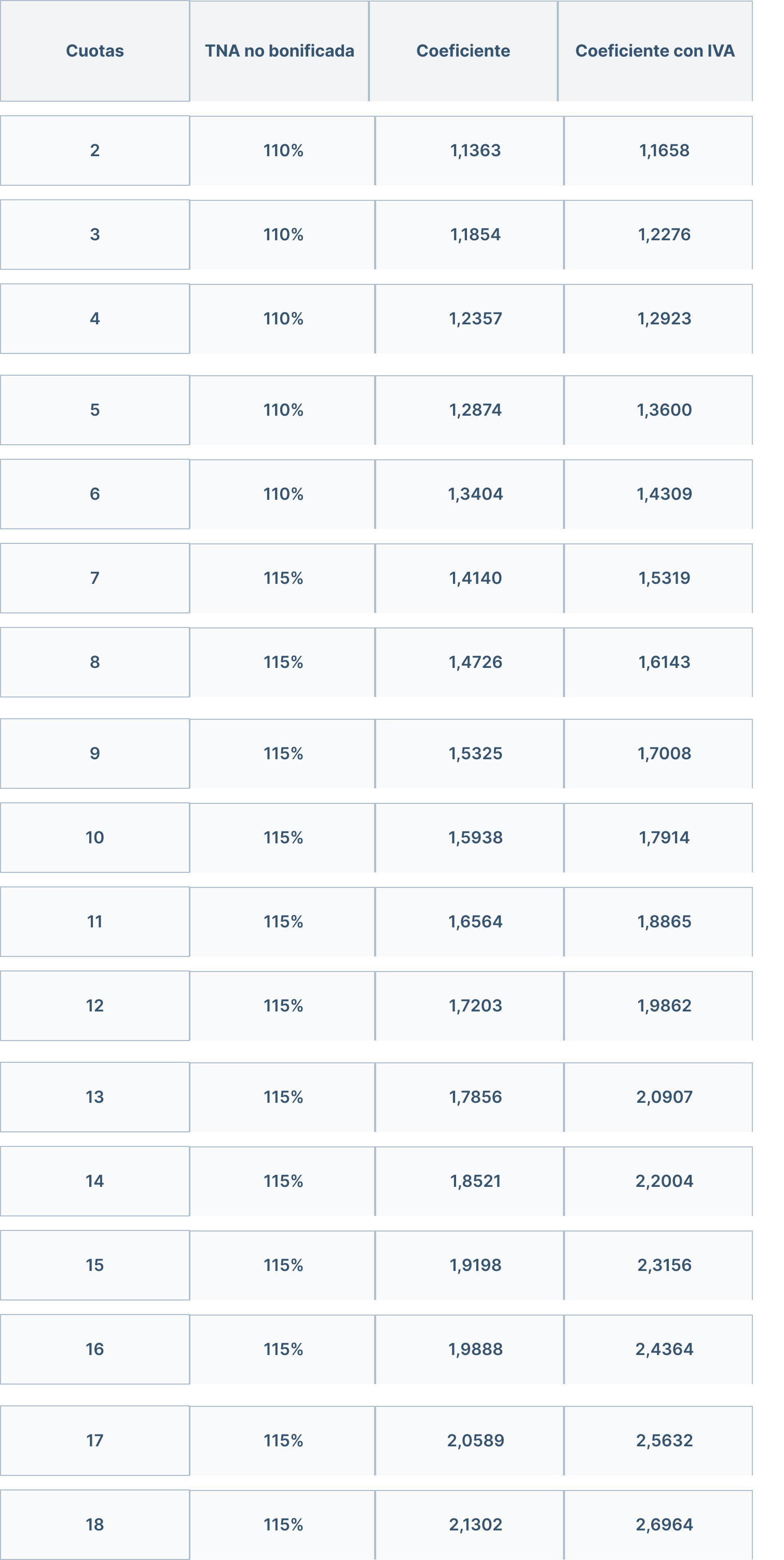Screen dimensions: 784x1560
Task: Select the cuotas cell showing 10
Action: (94, 838)
